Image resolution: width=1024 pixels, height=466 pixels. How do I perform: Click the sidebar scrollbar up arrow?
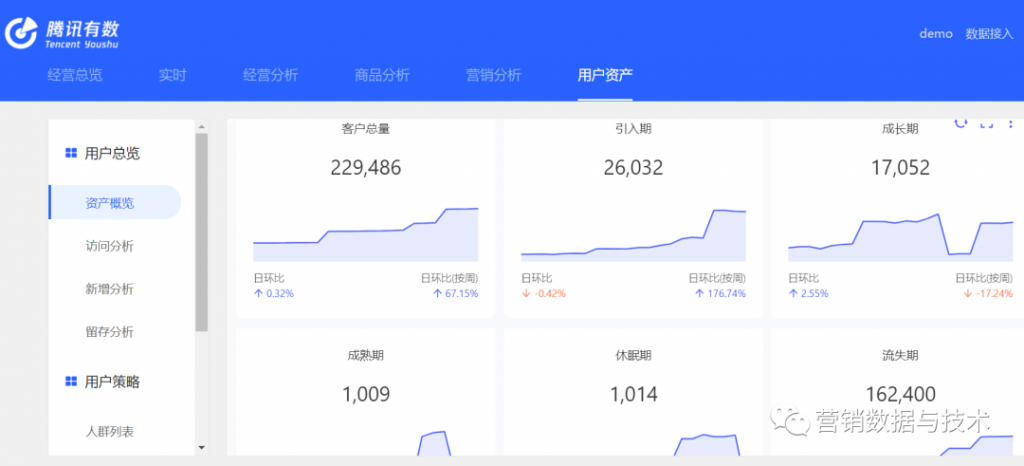click(201, 127)
